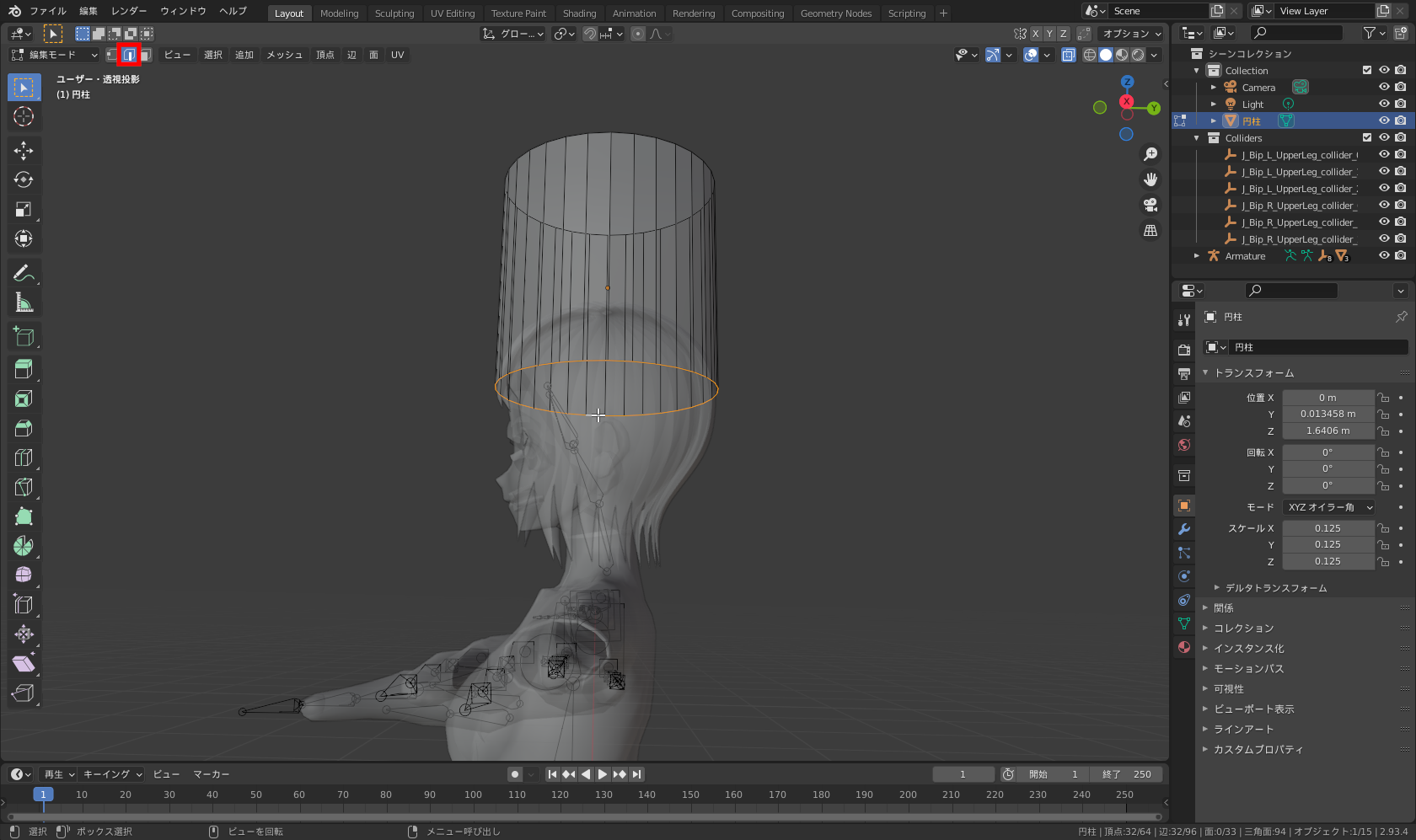Select the Move tool in left toolbar
This screenshot has height=840, width=1416.
click(x=24, y=151)
